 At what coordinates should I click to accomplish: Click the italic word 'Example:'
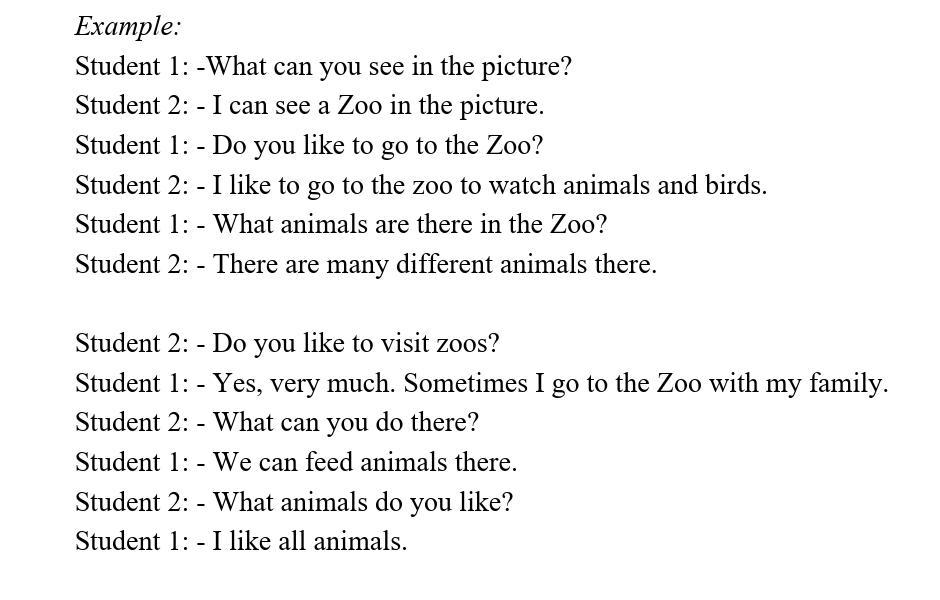tap(127, 26)
